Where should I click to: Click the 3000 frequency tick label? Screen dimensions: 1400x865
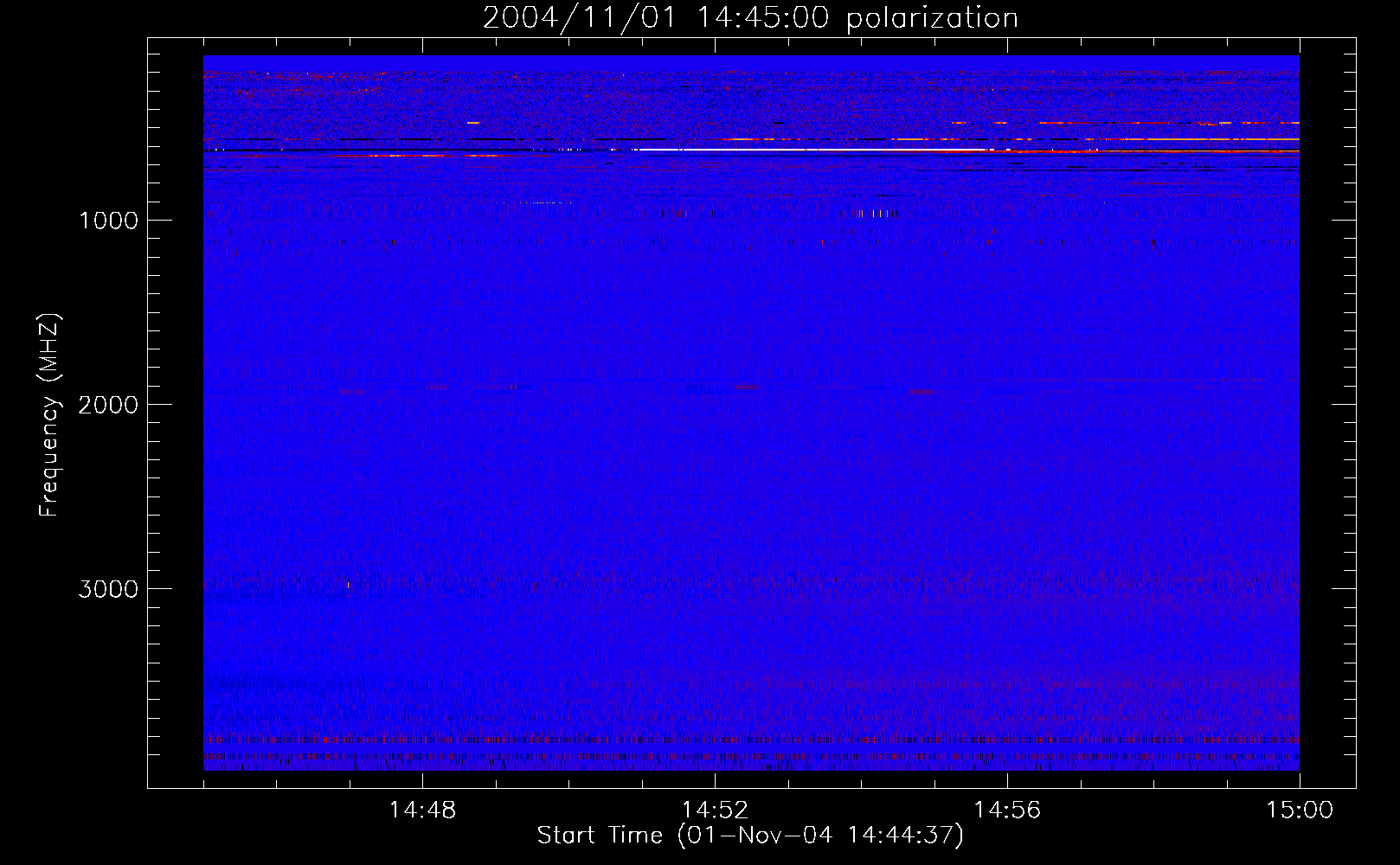tap(108, 589)
